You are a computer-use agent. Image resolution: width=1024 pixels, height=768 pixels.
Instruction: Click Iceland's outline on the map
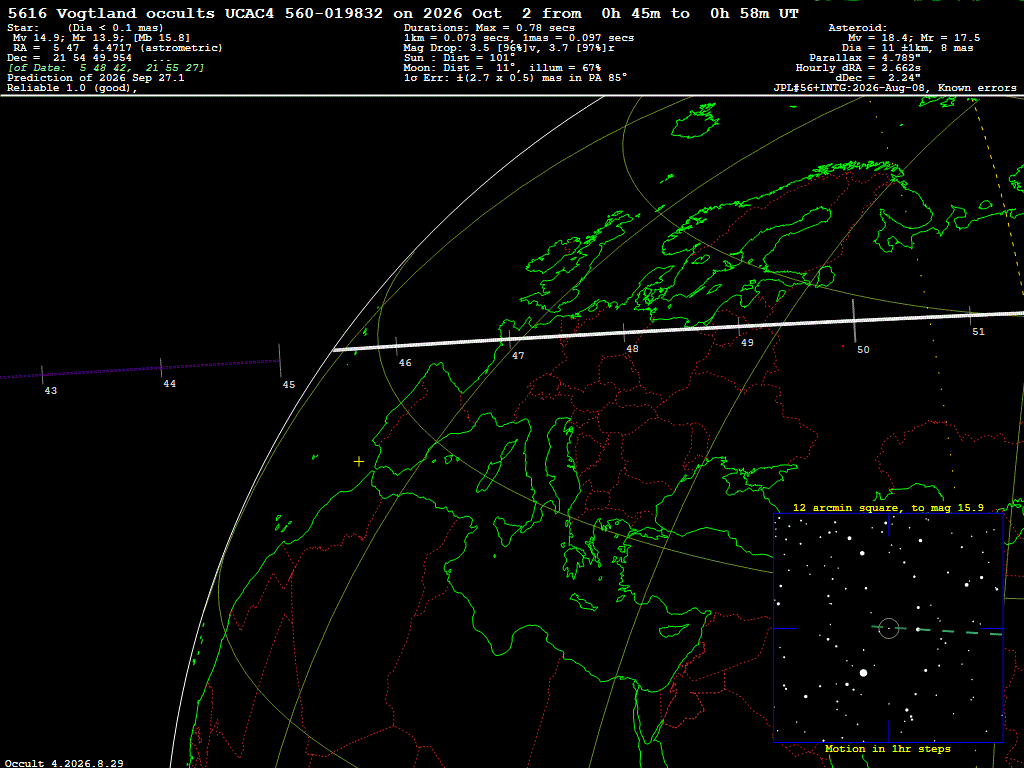point(696,120)
